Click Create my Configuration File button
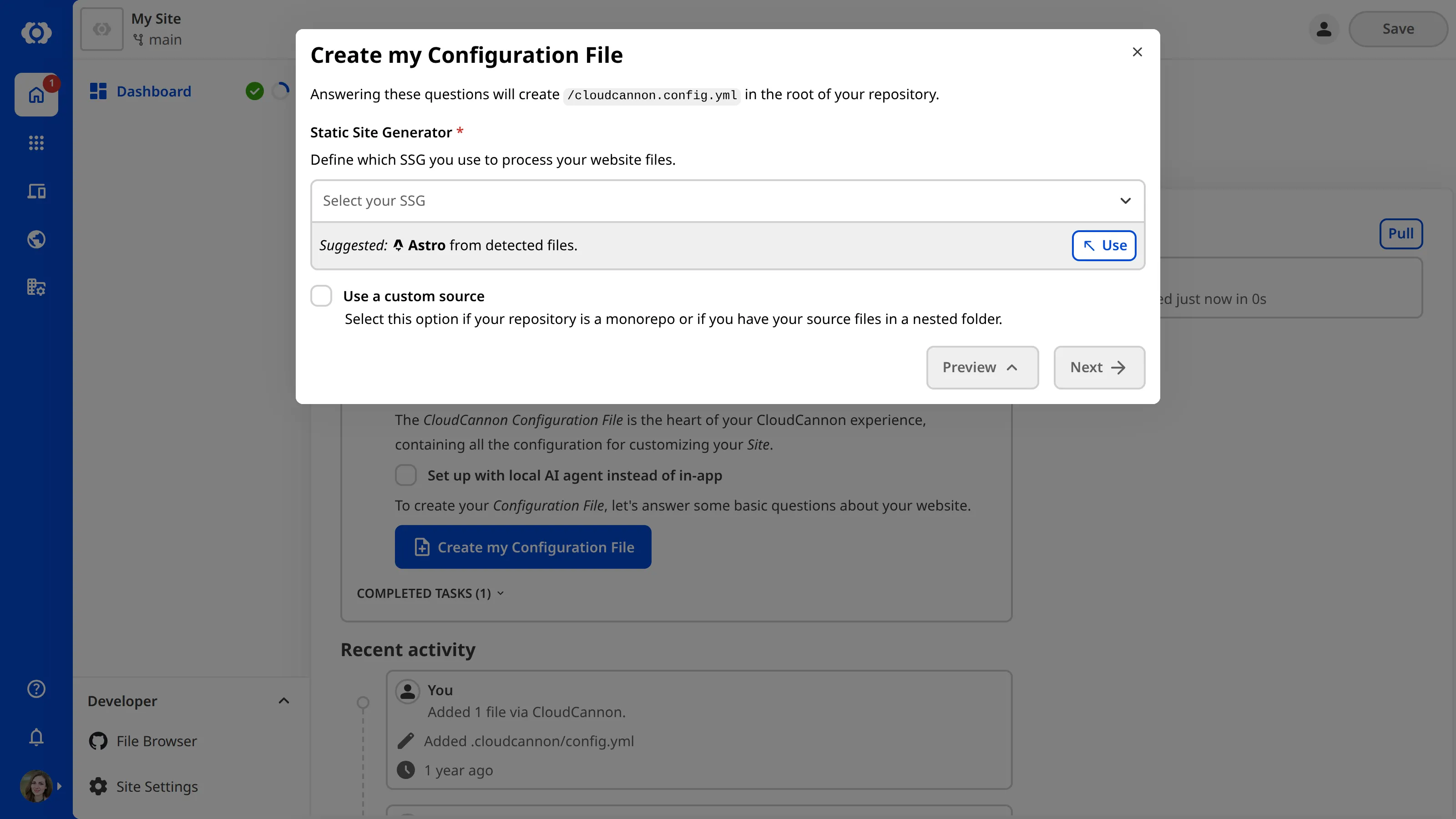This screenshot has height=819, width=1456. pos(523,547)
